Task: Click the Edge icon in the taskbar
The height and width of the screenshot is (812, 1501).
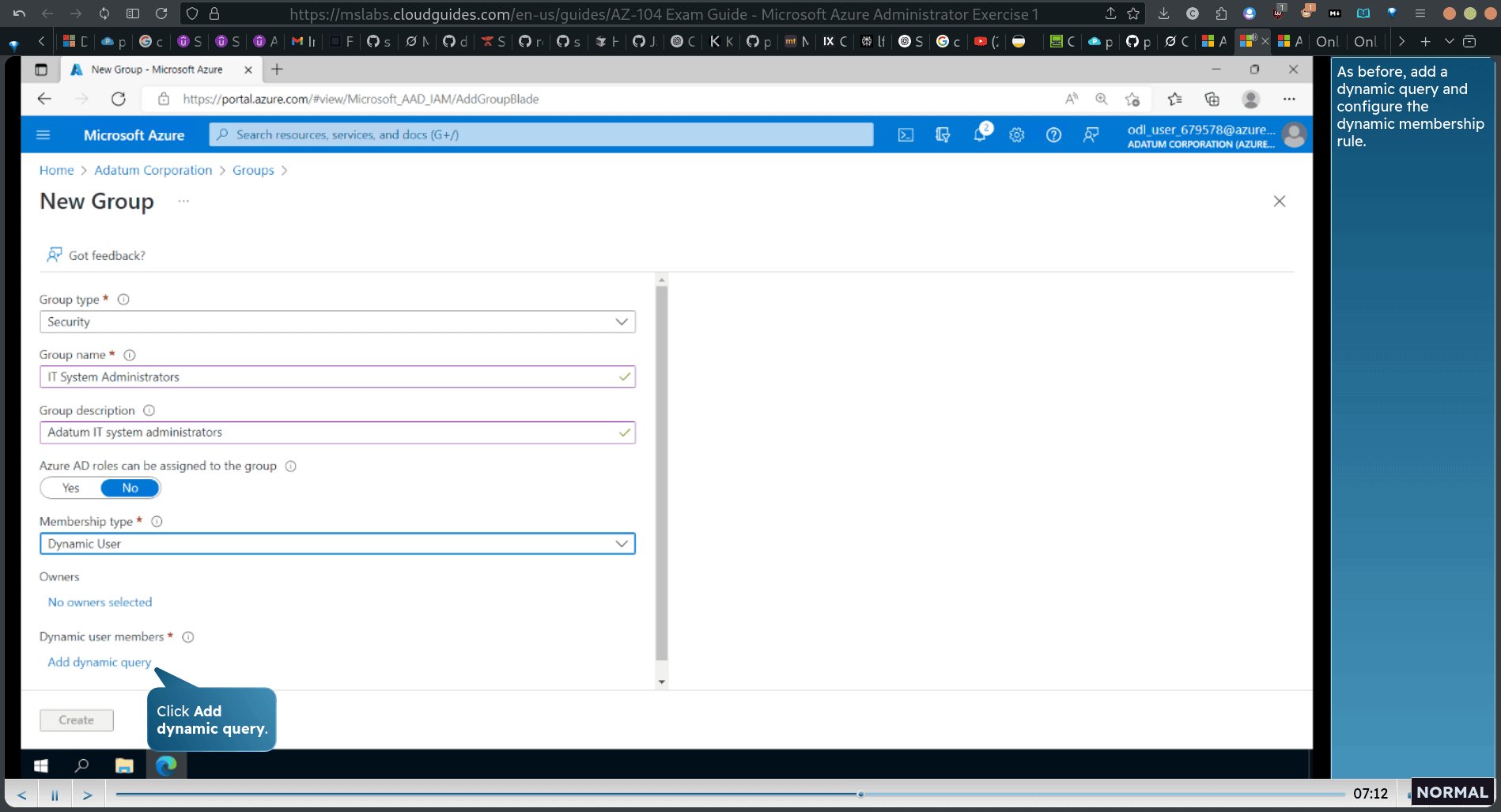Action: point(166,765)
